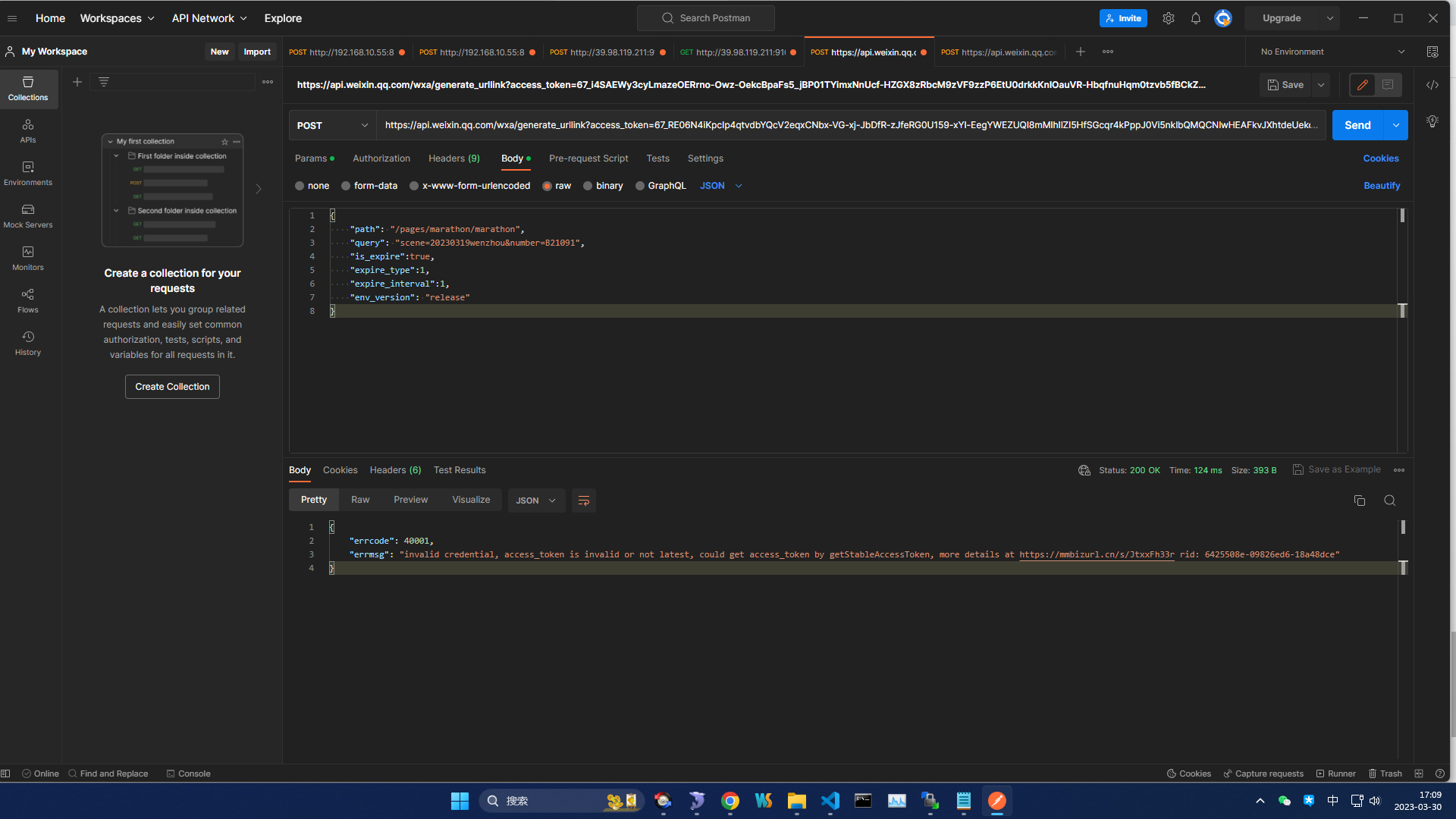Switch to Pre-request Script tab
Screen dimensions: 1456x819
tap(588, 158)
